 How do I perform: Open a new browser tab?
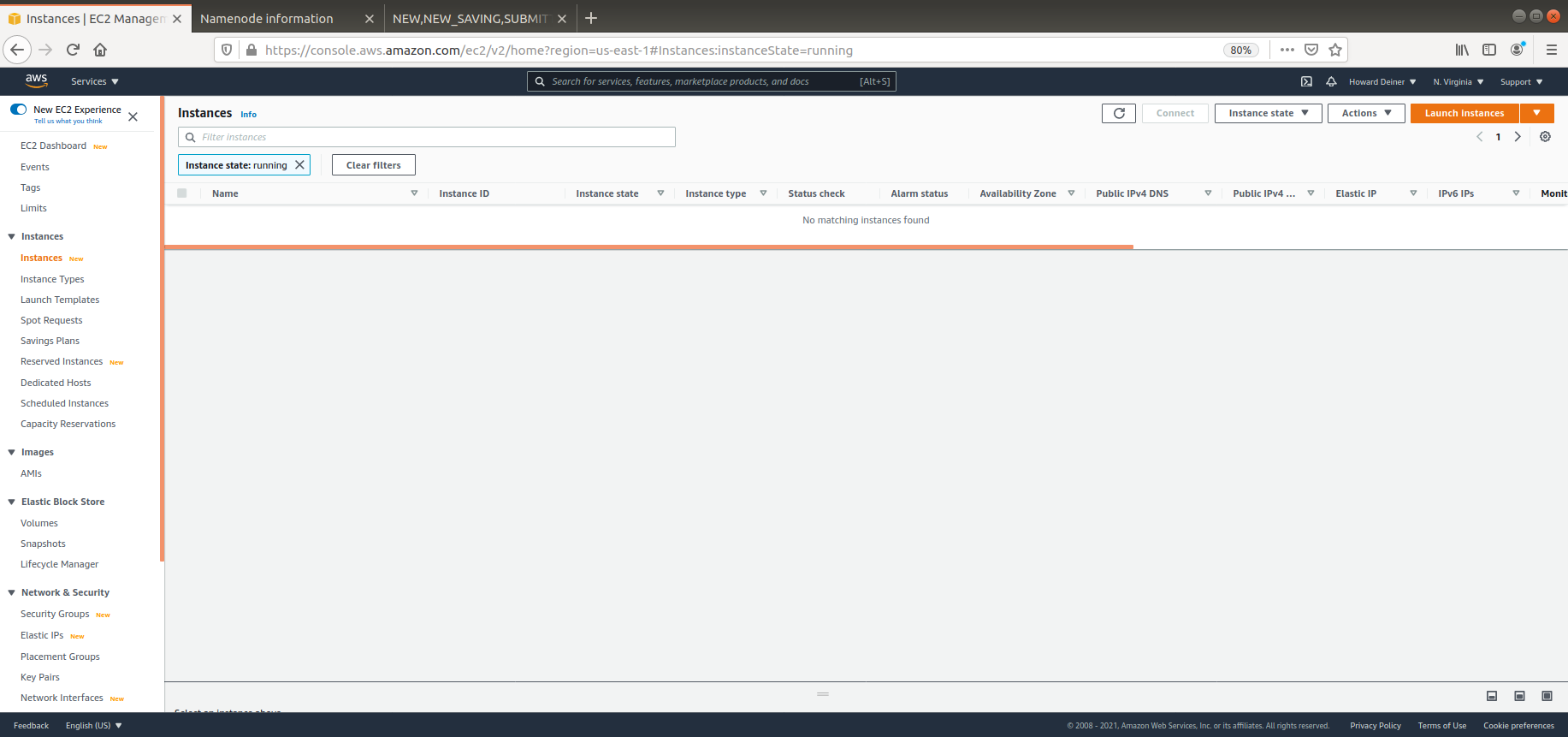(x=591, y=18)
